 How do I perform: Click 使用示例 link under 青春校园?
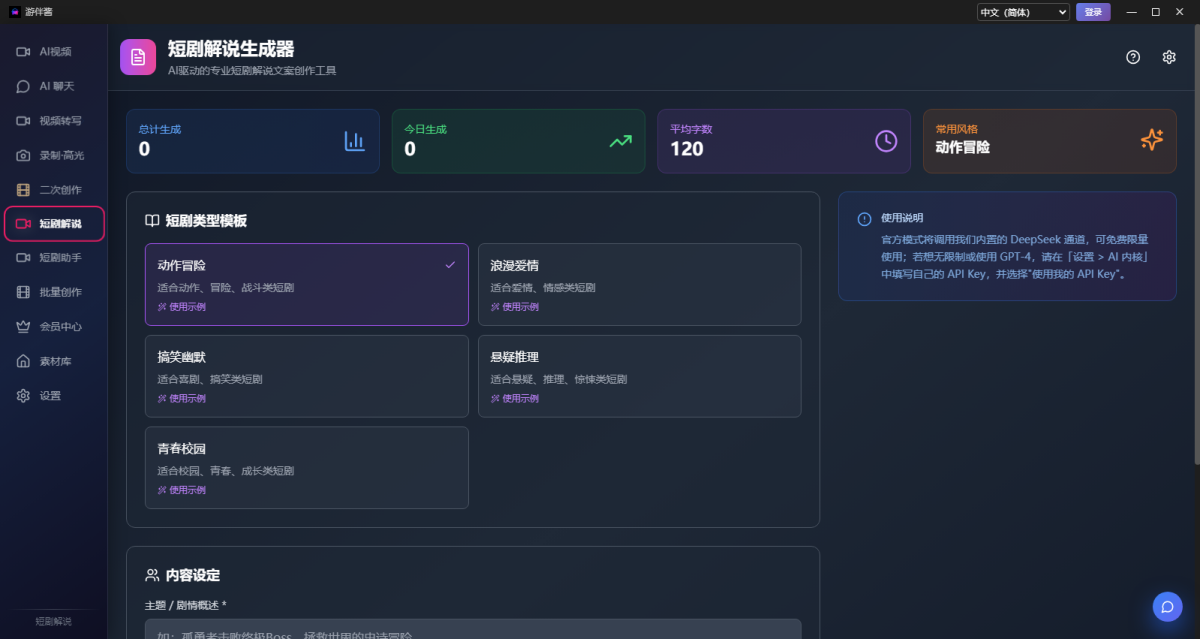(x=182, y=490)
